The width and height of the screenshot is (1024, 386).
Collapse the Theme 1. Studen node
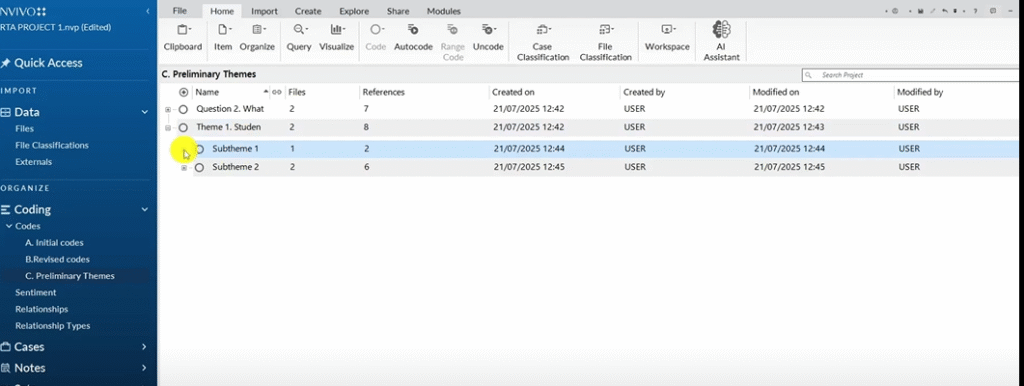point(168,128)
